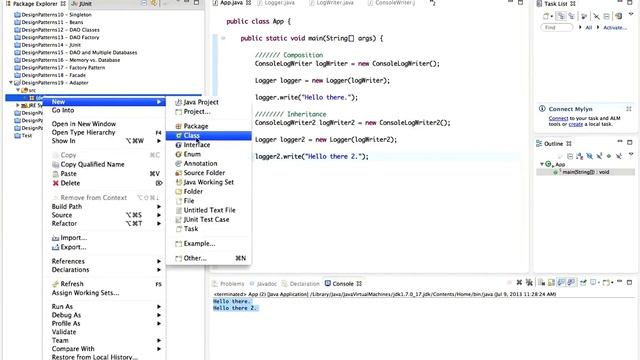Screen dimensions: 640x360
Task: Select main(String[]) method in Outline
Action: pyautogui.click(x=585, y=172)
